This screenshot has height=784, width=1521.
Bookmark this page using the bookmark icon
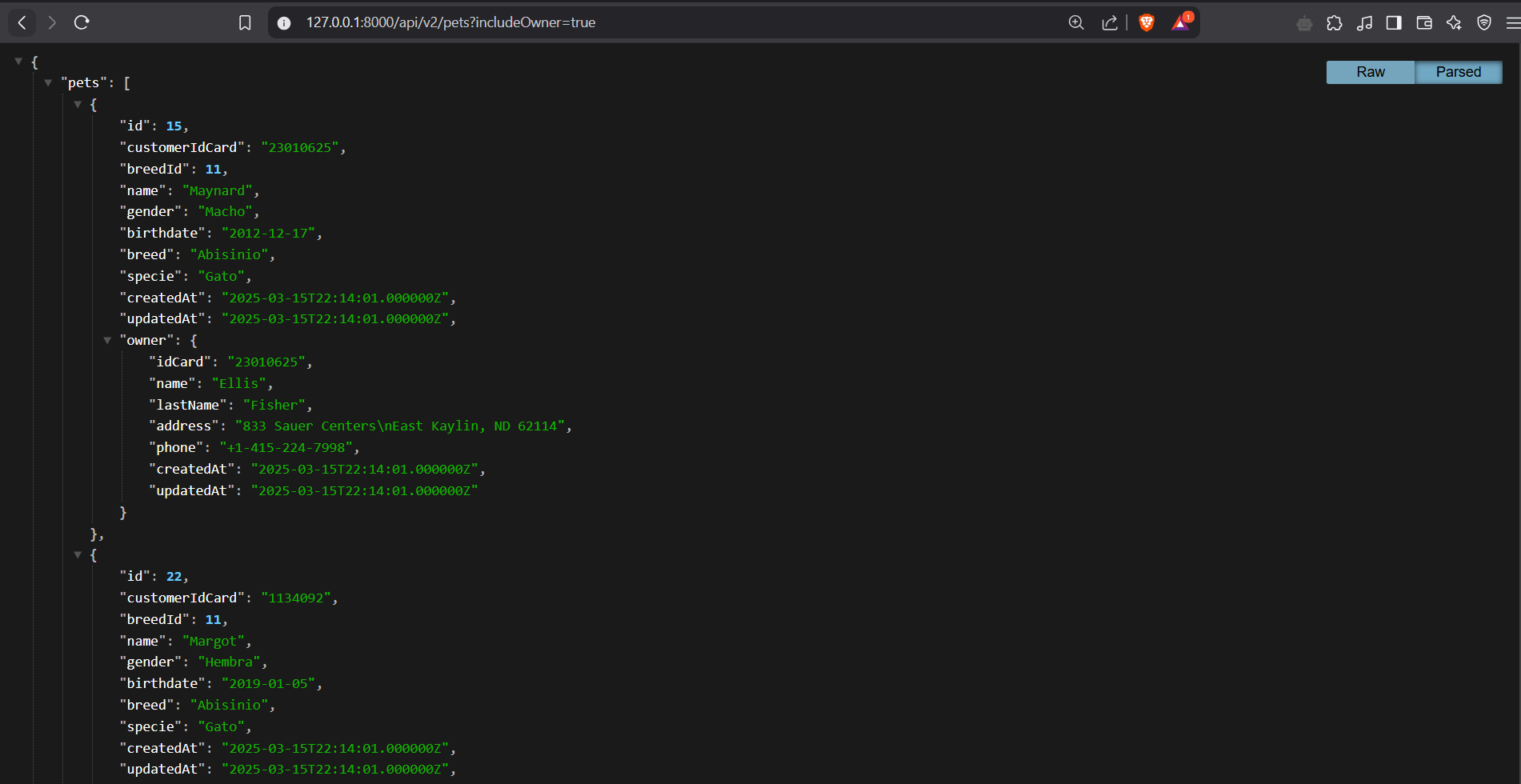245,22
